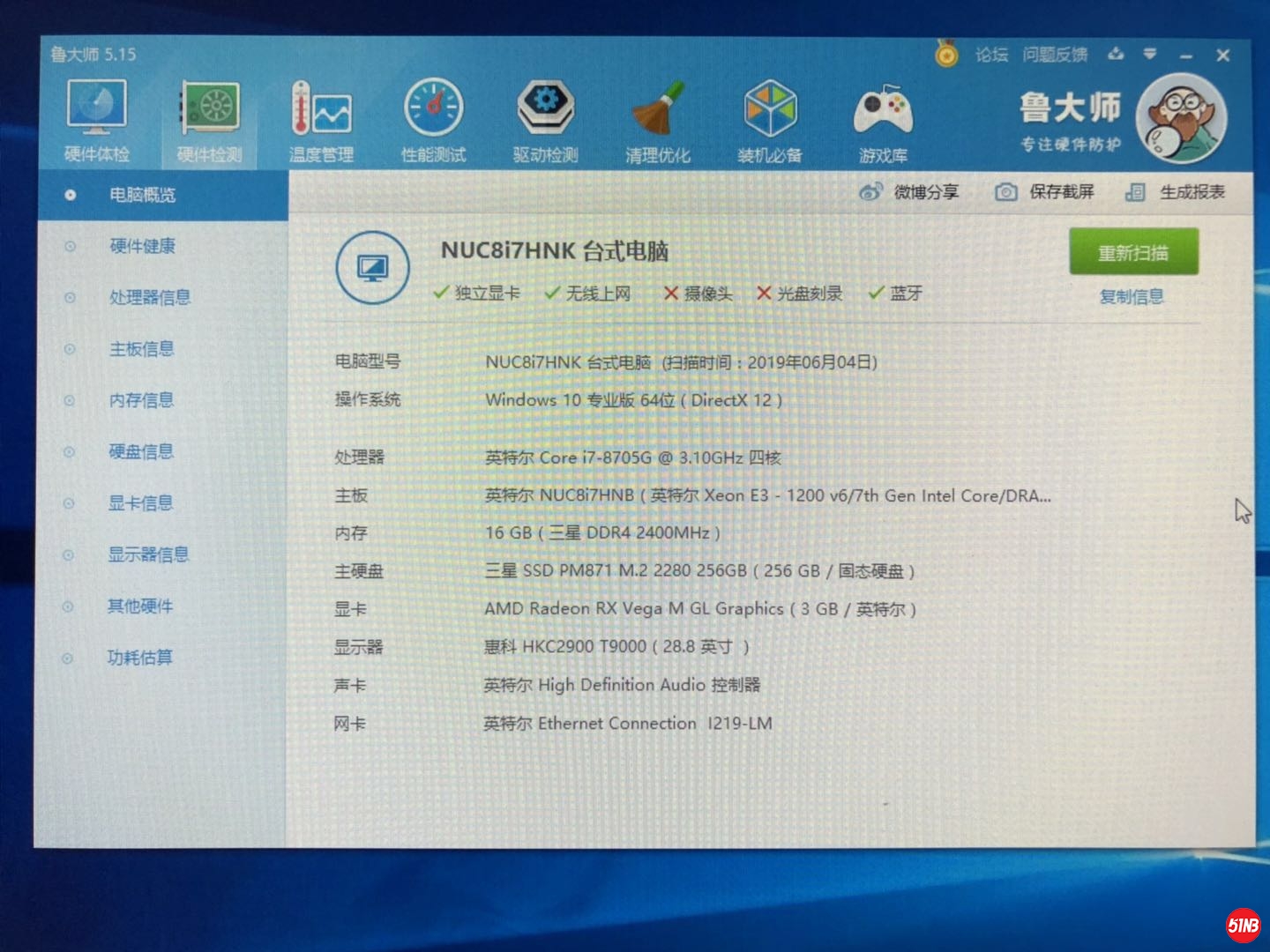Click the 保存截屏 camera screenshot icon
The height and width of the screenshot is (952, 1270).
pyautogui.click(x=1005, y=191)
